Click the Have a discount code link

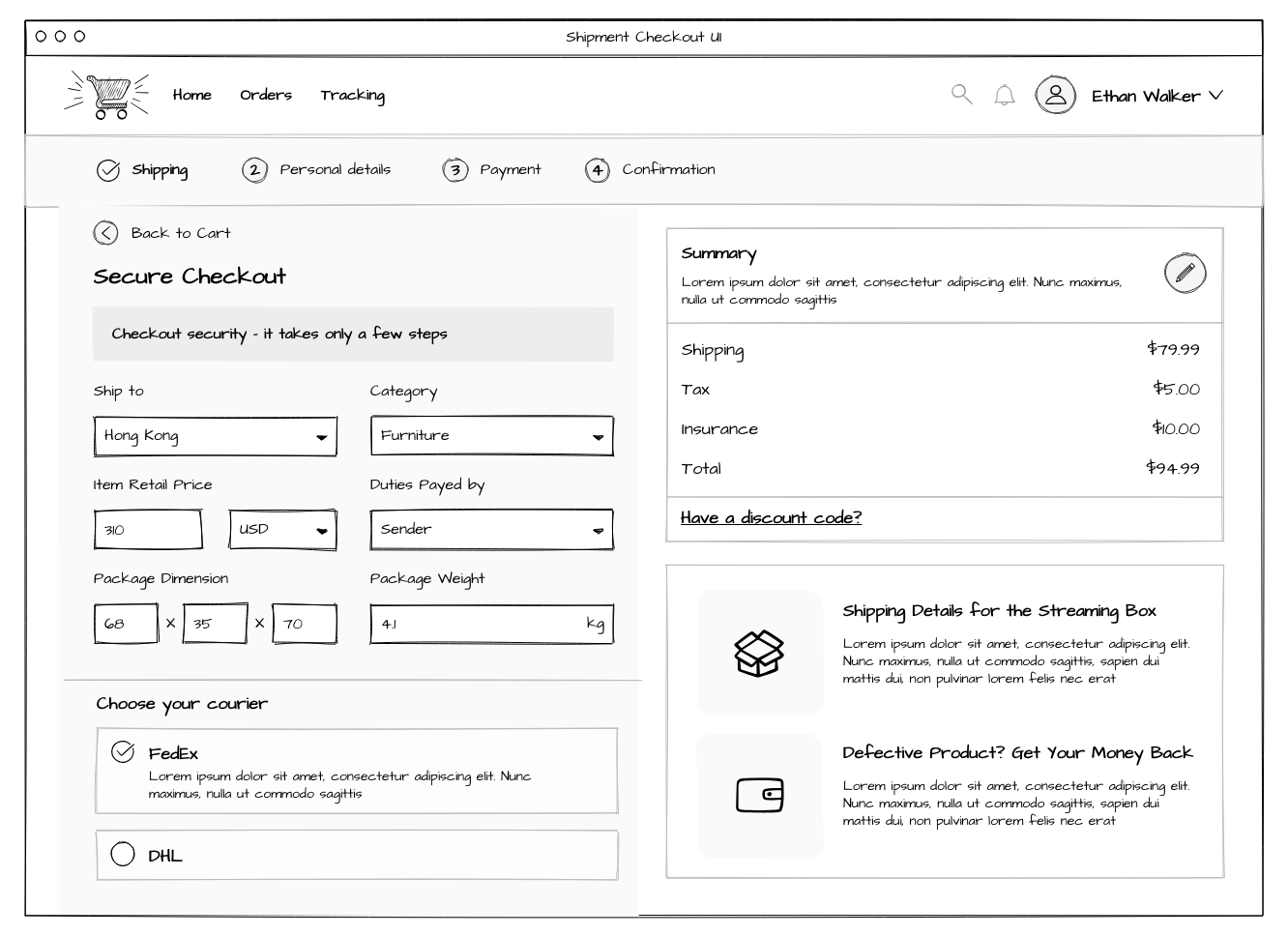pyautogui.click(x=771, y=517)
